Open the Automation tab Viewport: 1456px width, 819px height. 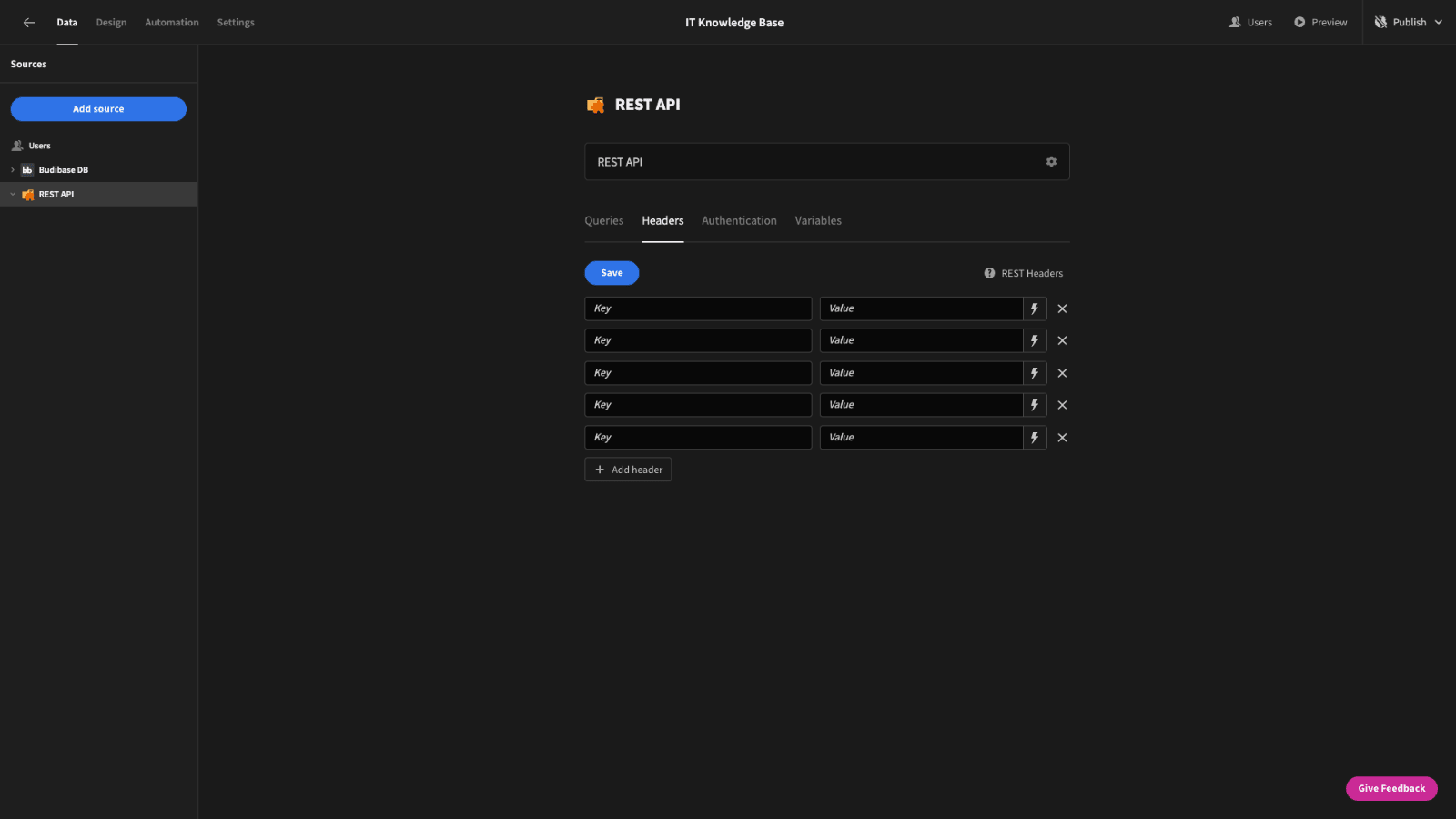(x=172, y=23)
